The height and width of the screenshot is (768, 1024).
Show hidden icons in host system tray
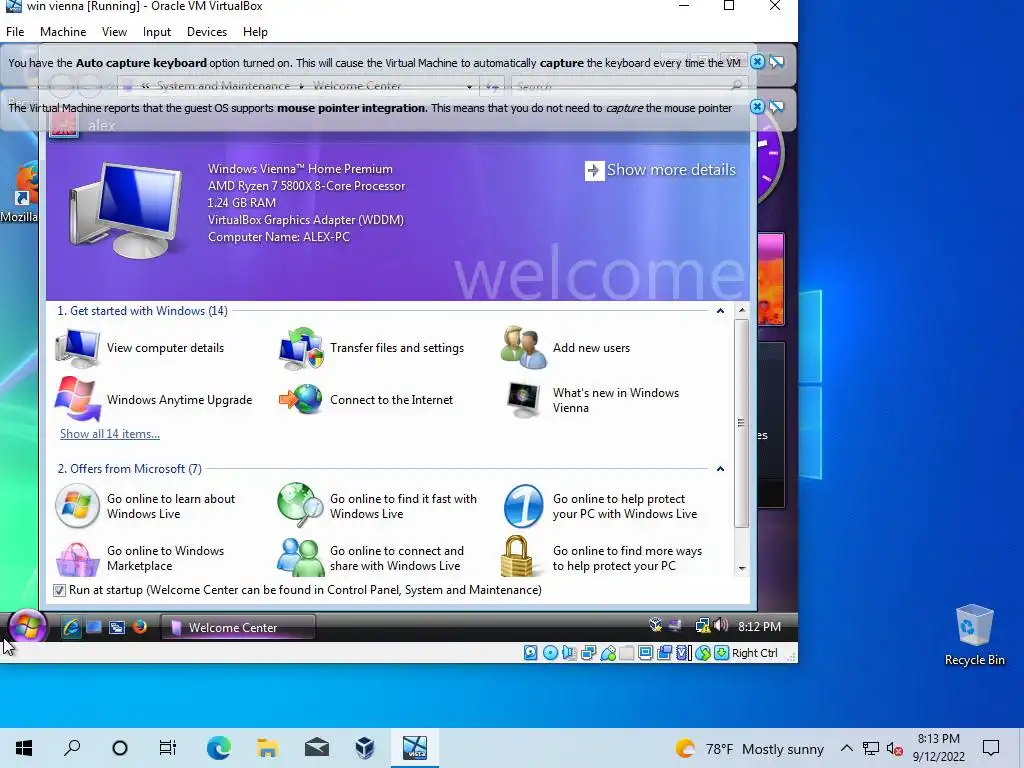pyautogui.click(x=846, y=748)
